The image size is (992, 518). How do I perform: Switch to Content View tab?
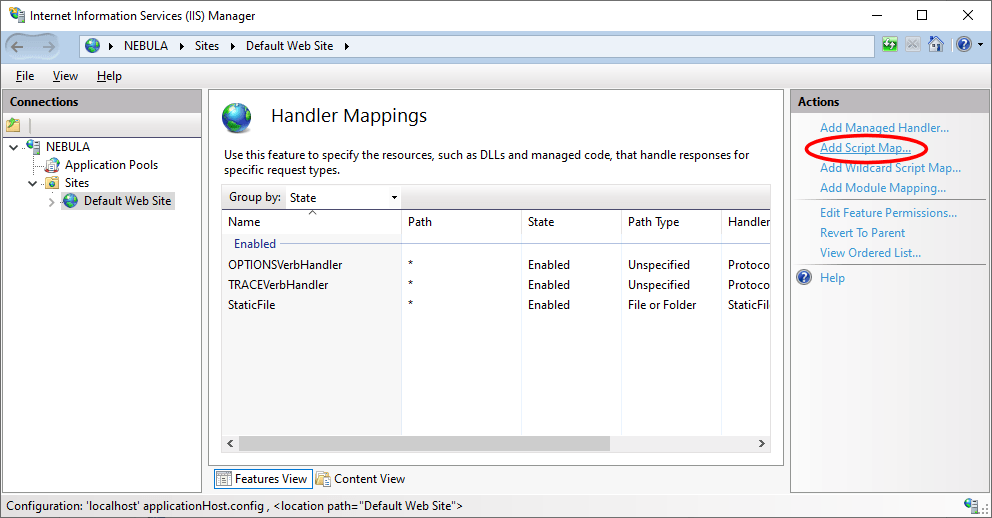(361, 479)
